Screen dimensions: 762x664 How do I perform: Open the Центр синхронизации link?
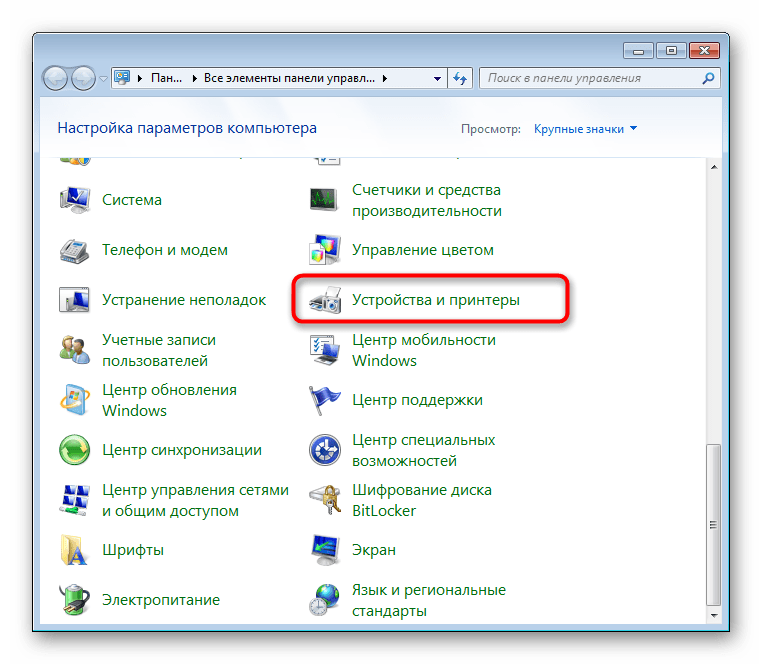[182, 450]
